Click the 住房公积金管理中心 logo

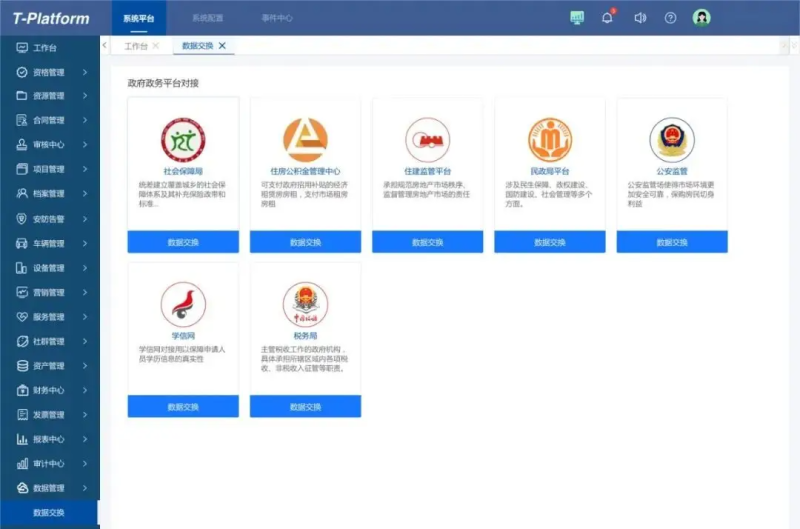click(305, 140)
